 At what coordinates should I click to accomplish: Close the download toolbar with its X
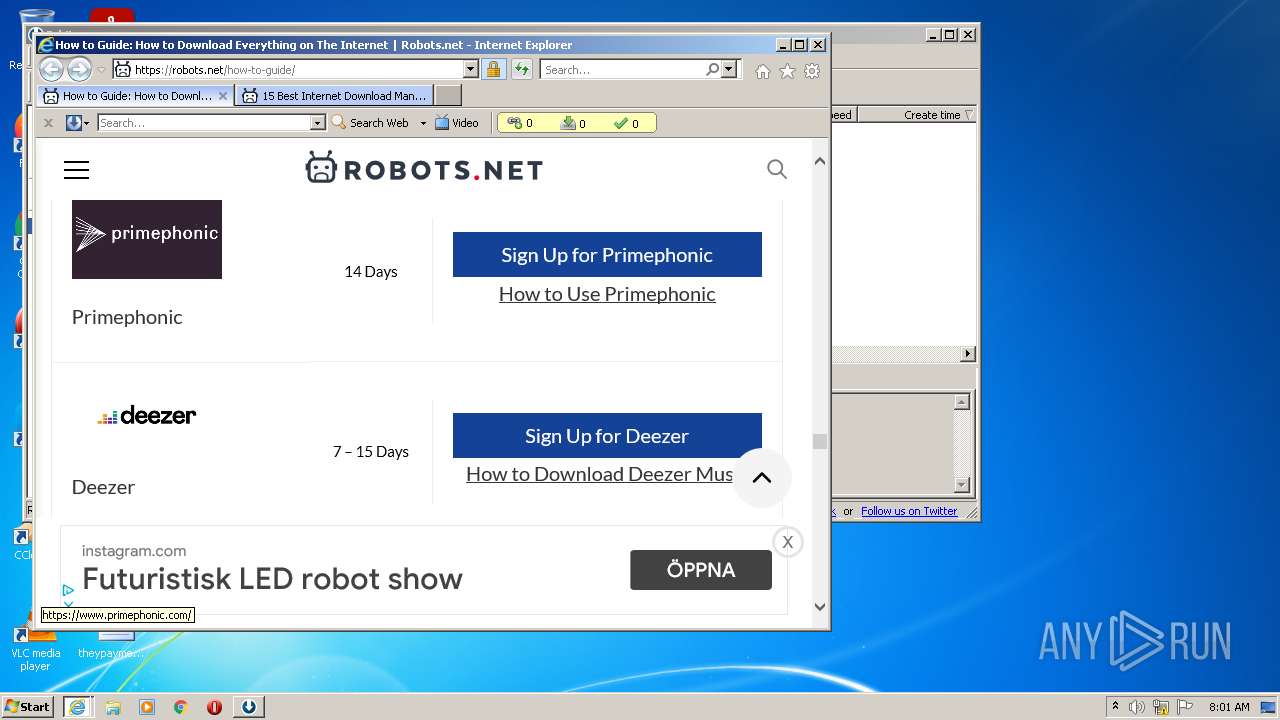pyautogui.click(x=47, y=123)
